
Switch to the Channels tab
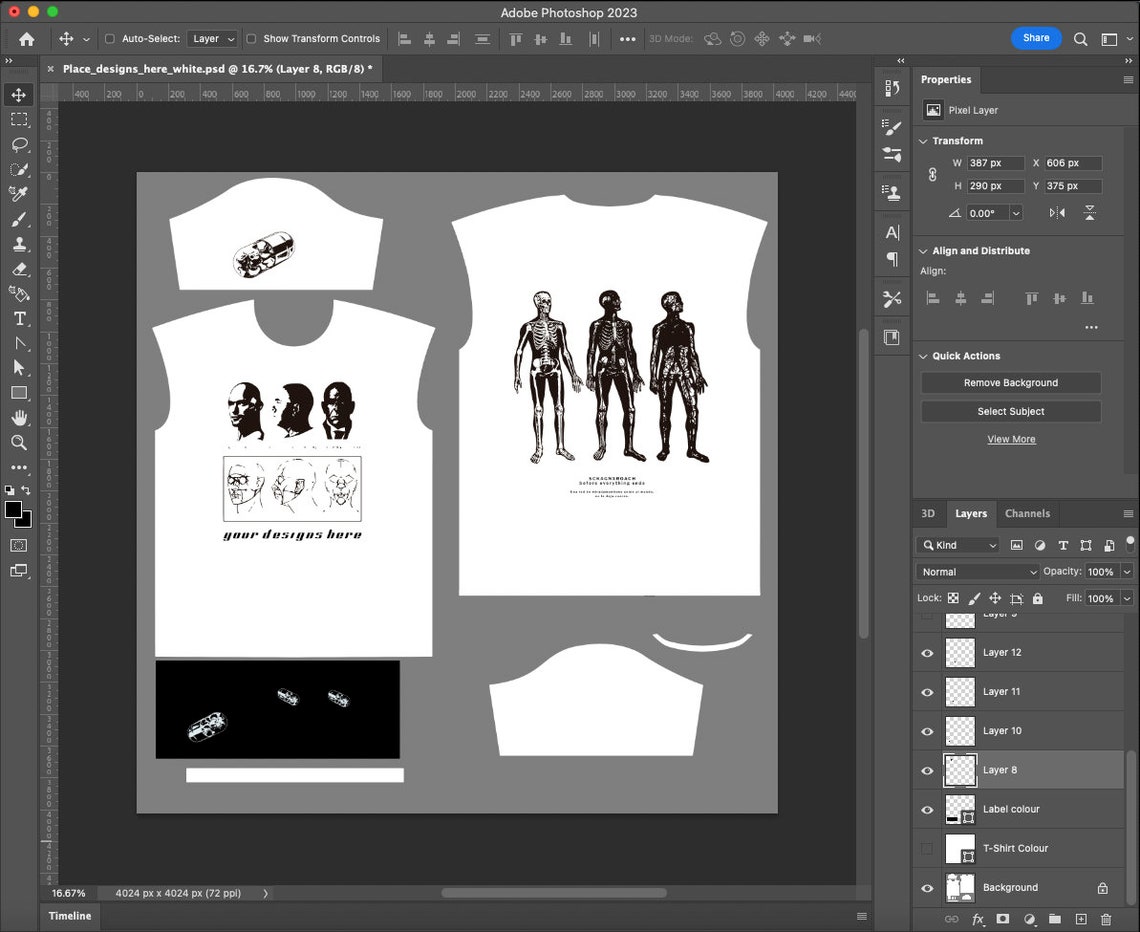(1028, 513)
